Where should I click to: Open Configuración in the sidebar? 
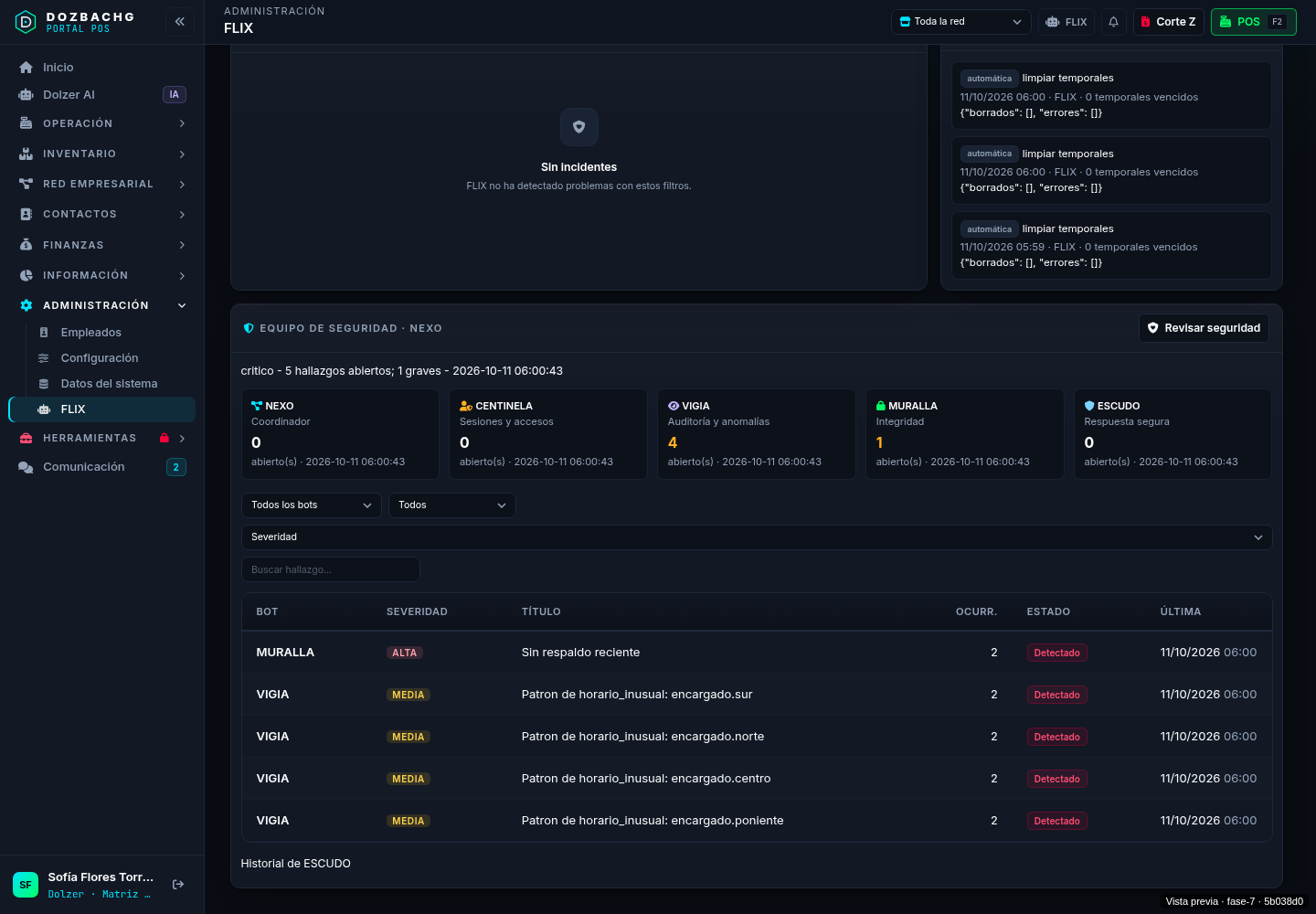click(111, 358)
